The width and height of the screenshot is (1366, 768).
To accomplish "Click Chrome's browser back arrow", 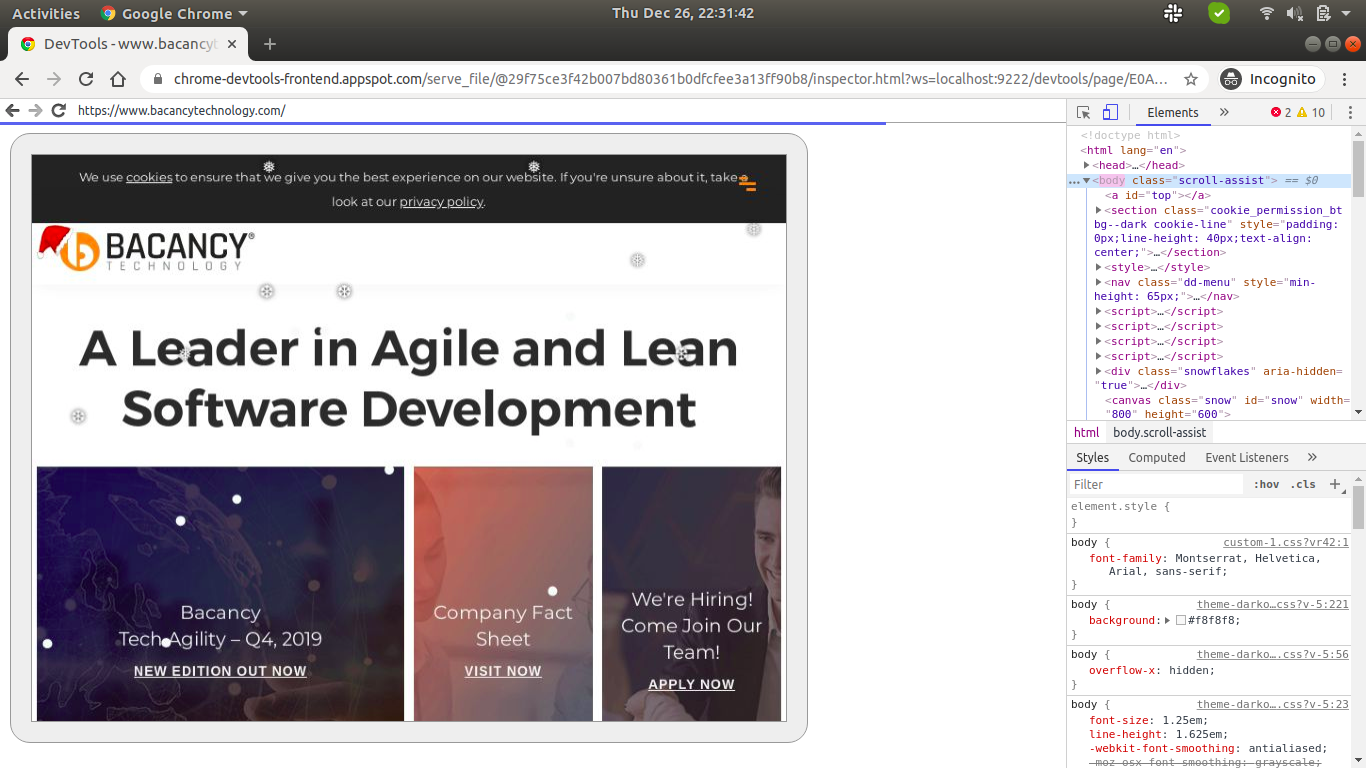I will (x=22, y=79).
